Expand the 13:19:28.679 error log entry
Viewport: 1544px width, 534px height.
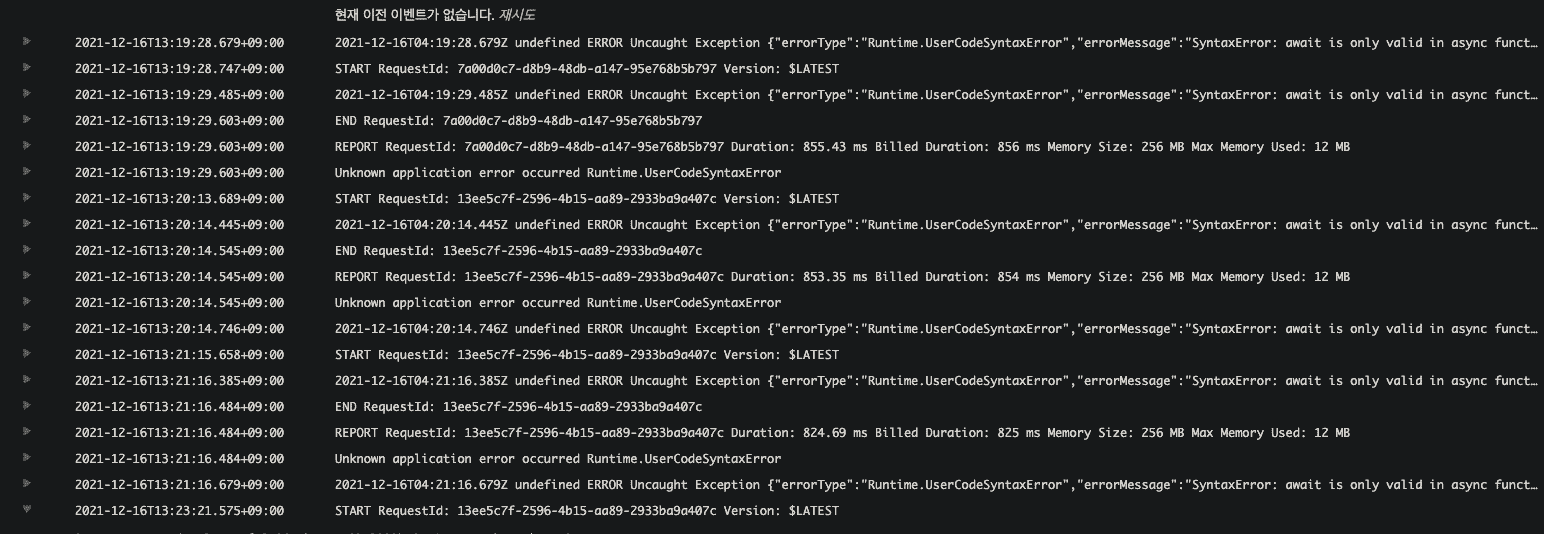pos(26,42)
